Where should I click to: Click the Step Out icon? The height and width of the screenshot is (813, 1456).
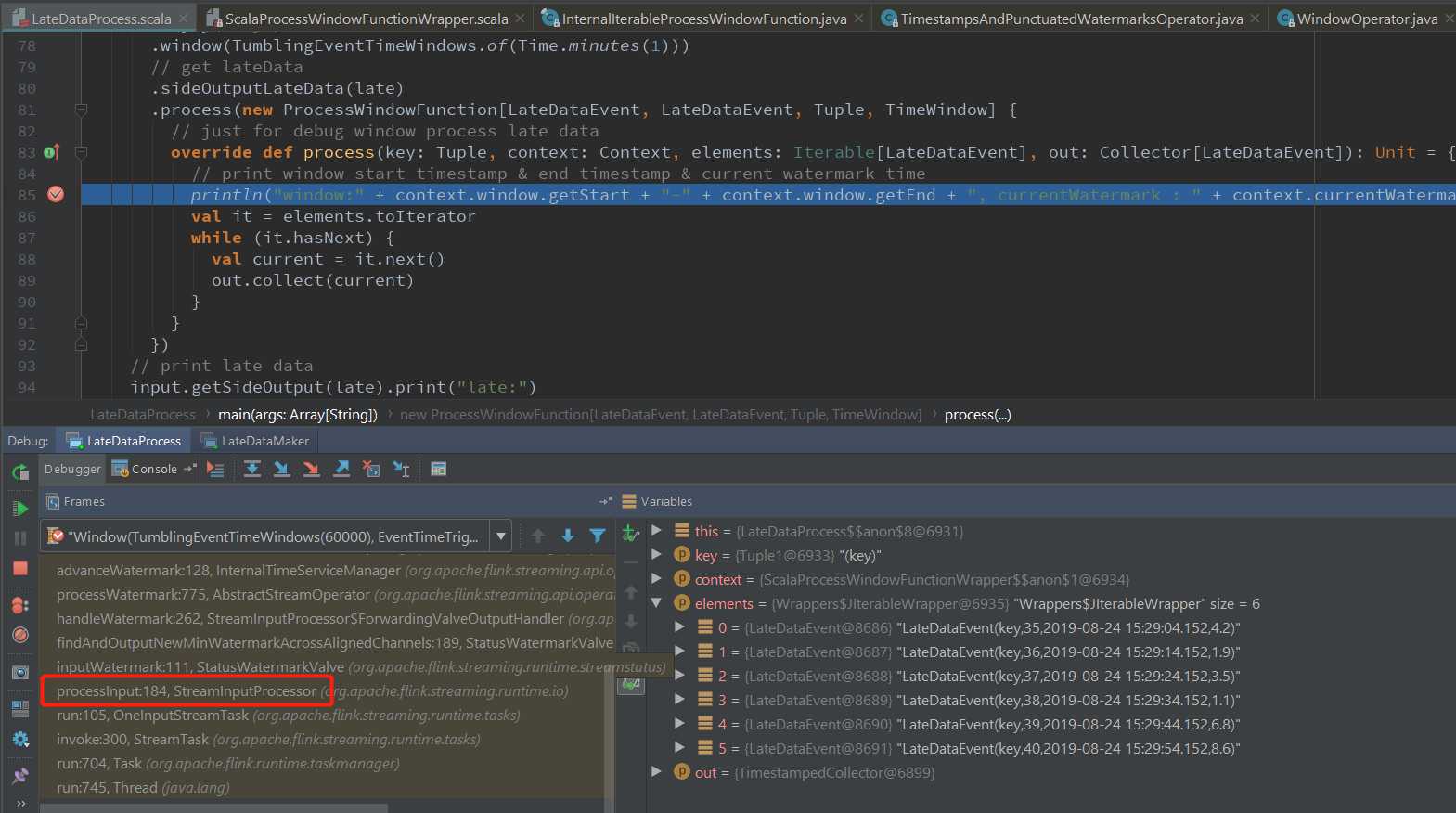[x=341, y=469]
